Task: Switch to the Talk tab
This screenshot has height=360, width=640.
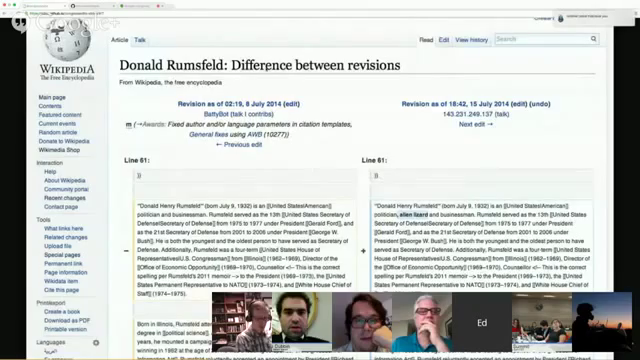Action: pyautogui.click(x=140, y=40)
